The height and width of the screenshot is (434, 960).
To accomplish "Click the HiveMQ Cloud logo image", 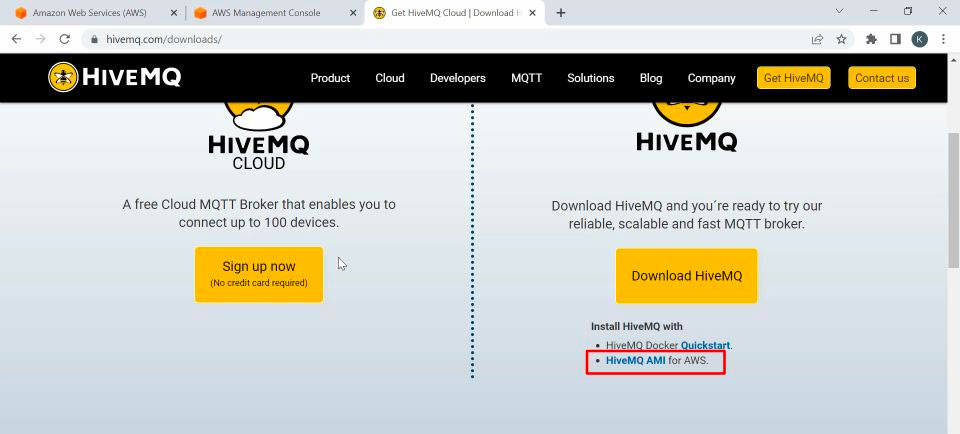I will [258, 136].
